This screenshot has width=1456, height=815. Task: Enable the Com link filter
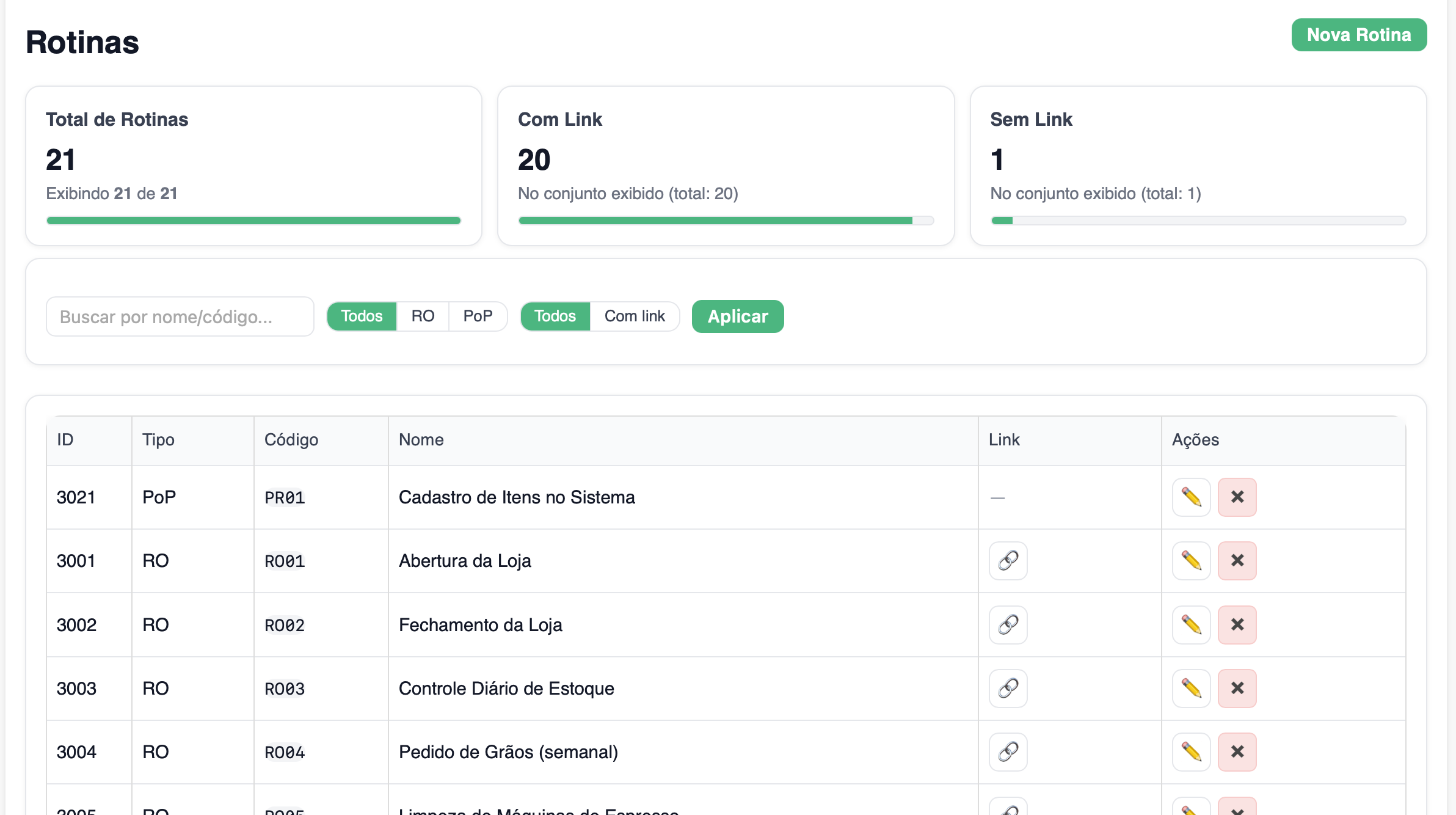pyautogui.click(x=635, y=316)
